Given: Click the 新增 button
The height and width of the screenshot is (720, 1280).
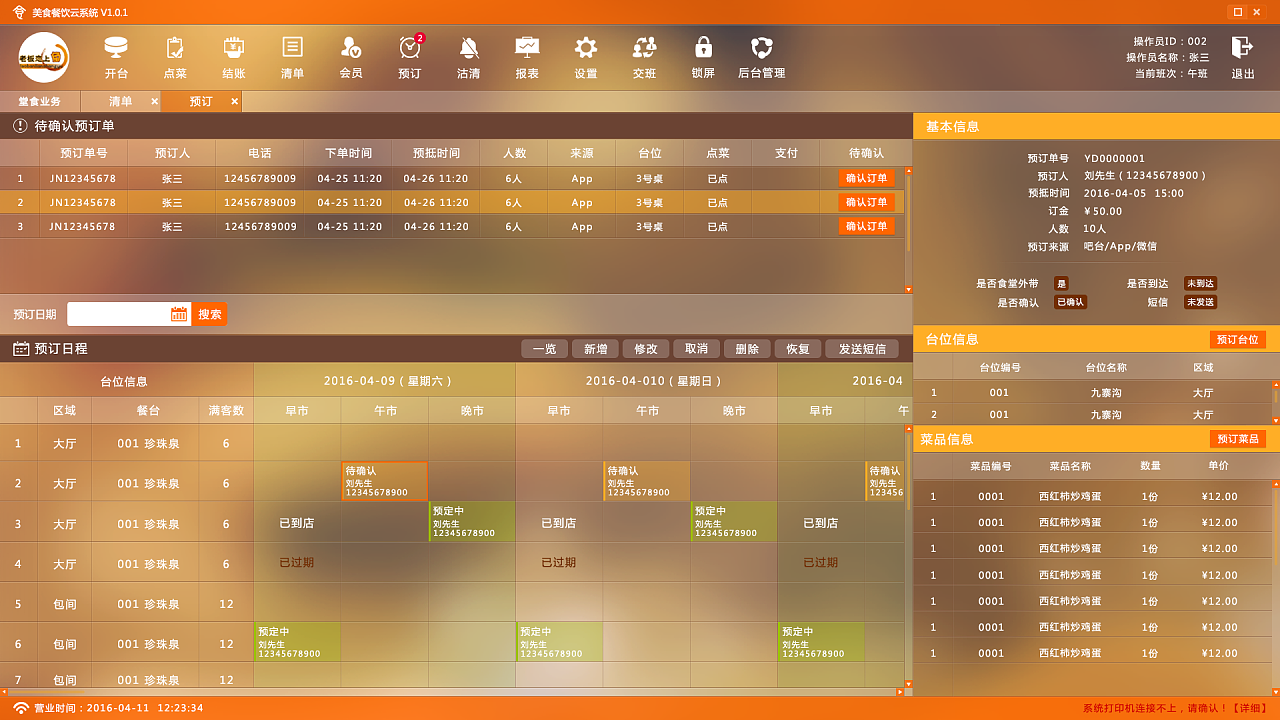Looking at the screenshot, I should coord(595,349).
